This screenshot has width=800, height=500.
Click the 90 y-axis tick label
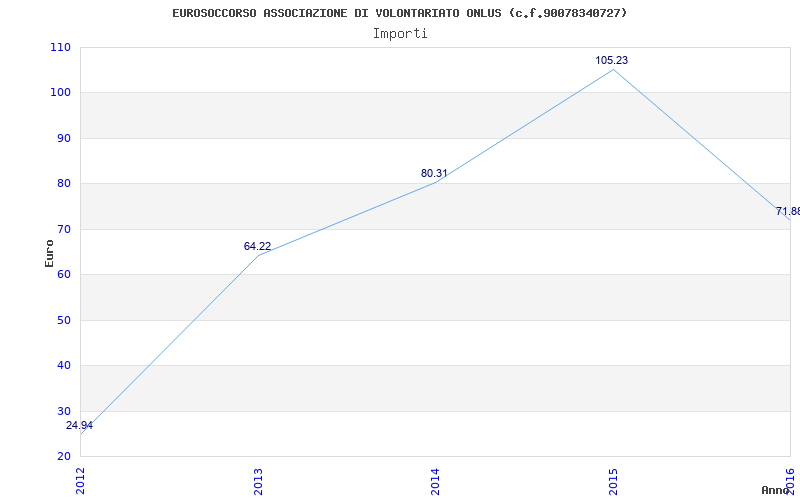(x=63, y=138)
